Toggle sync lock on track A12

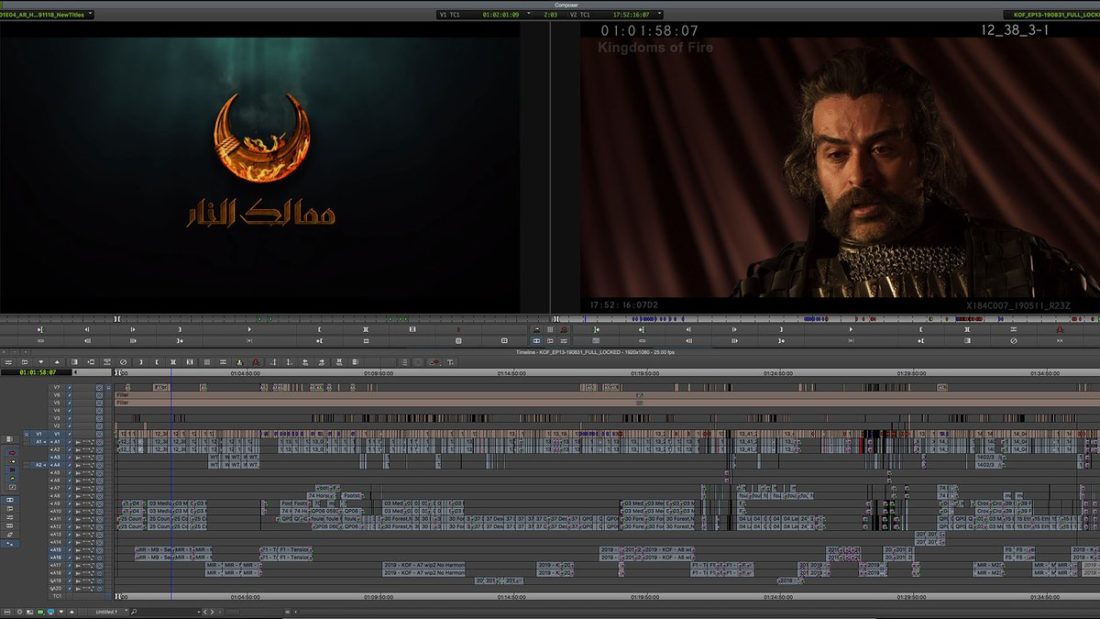tap(69, 527)
